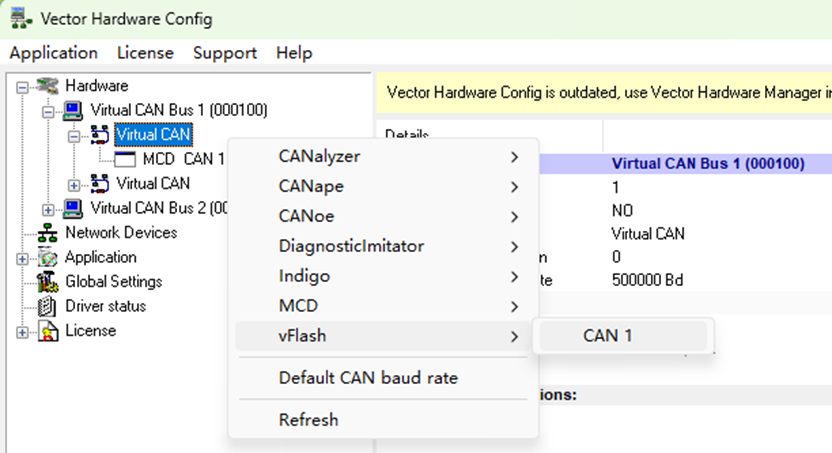
Task: Select the highlighted Virtual CAN tree item
Action: coord(153,135)
